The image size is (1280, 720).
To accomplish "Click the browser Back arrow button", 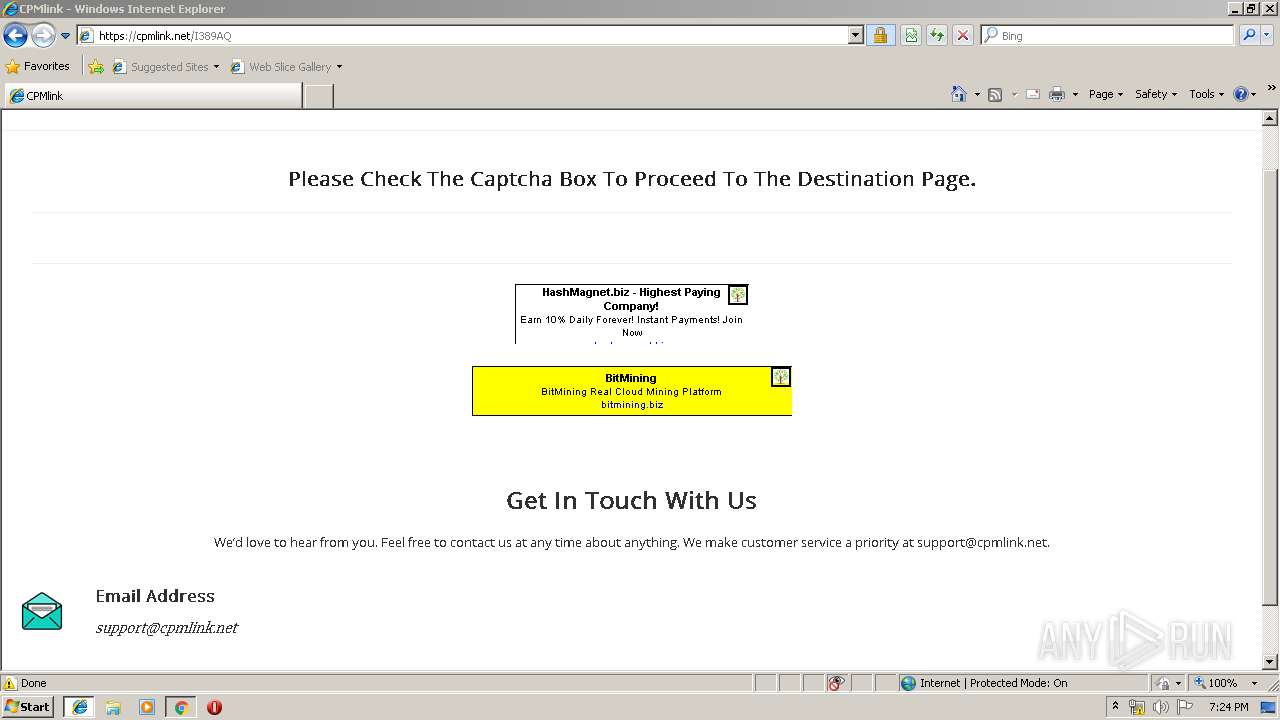I will point(15,36).
